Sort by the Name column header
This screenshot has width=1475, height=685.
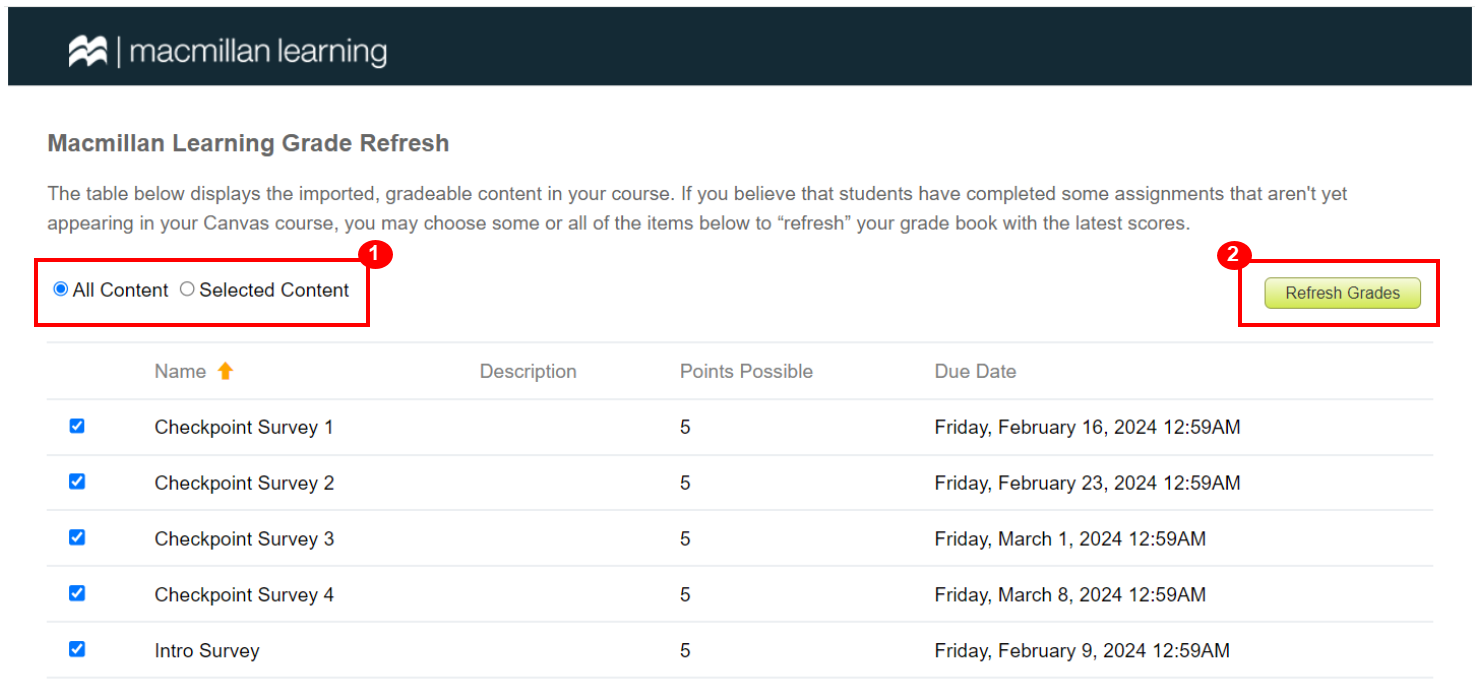coord(180,371)
